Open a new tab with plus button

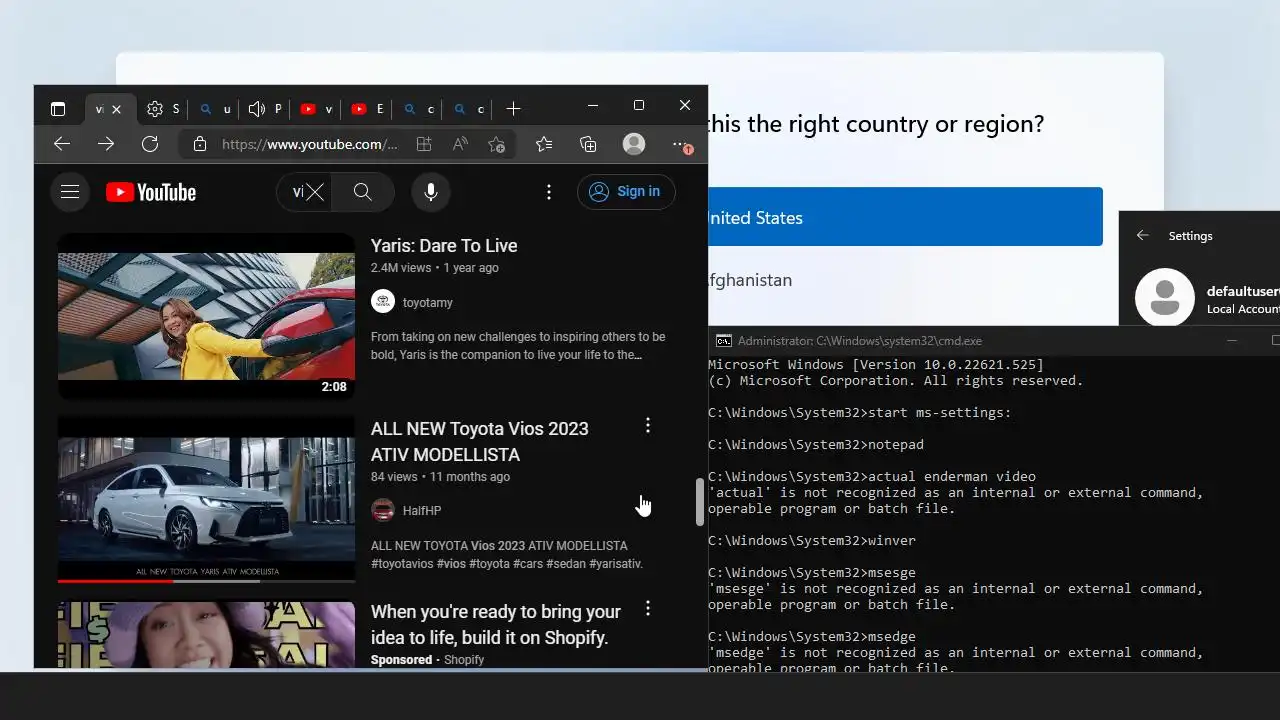(513, 108)
